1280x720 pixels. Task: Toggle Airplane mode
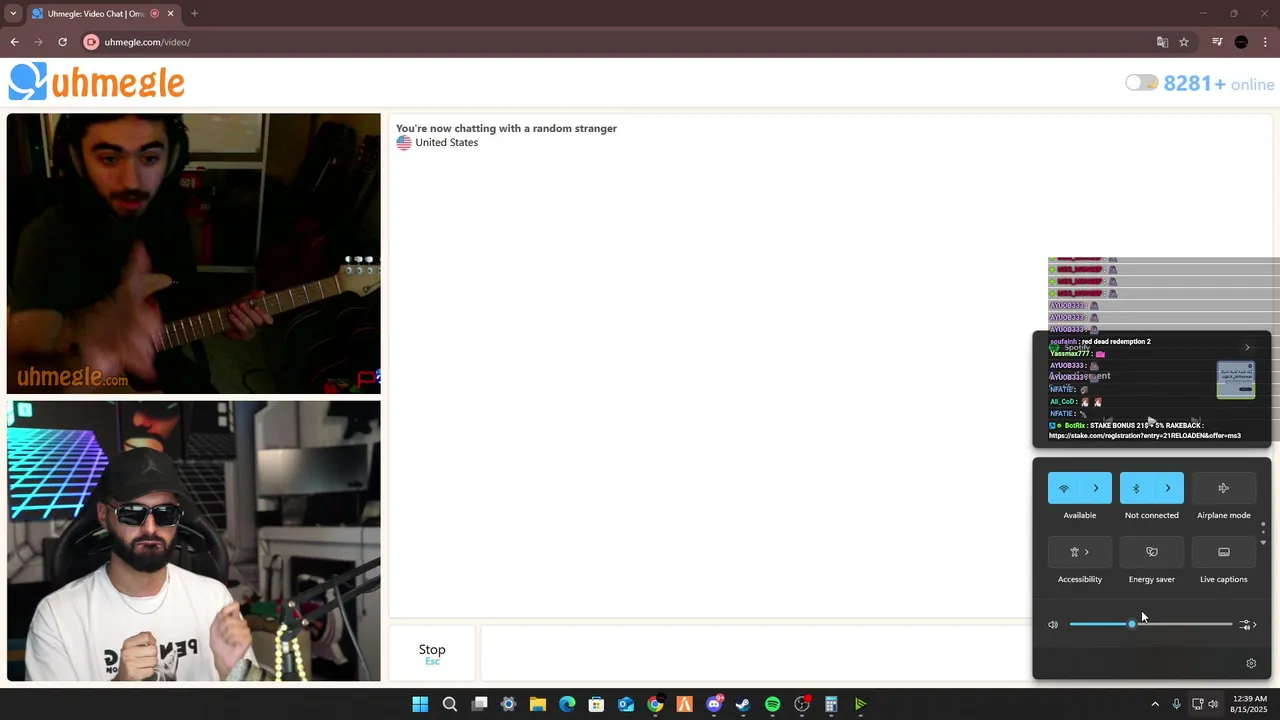click(1224, 488)
